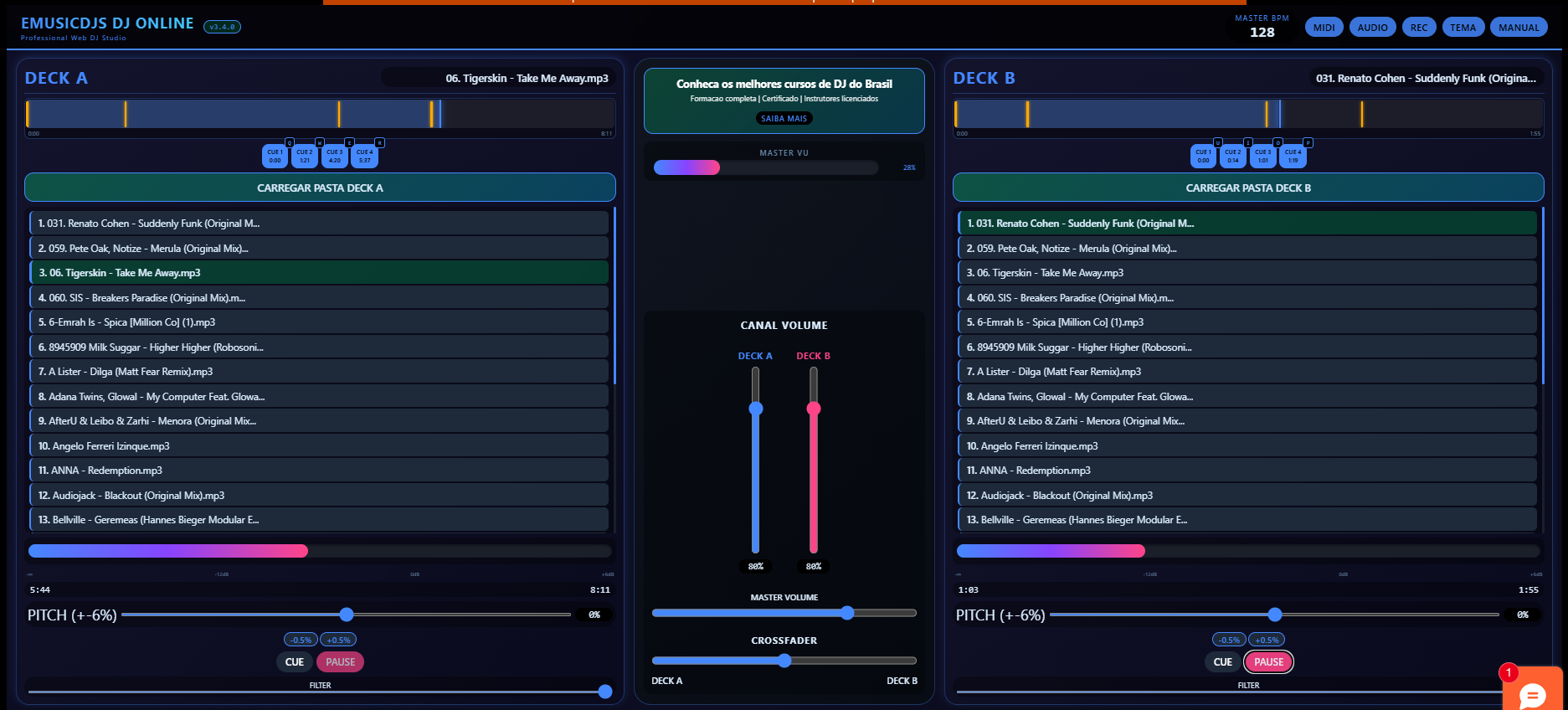Image resolution: width=1568 pixels, height=710 pixels.
Task: Decrease Deck B pitch by -0.5%
Action: [1229, 640]
